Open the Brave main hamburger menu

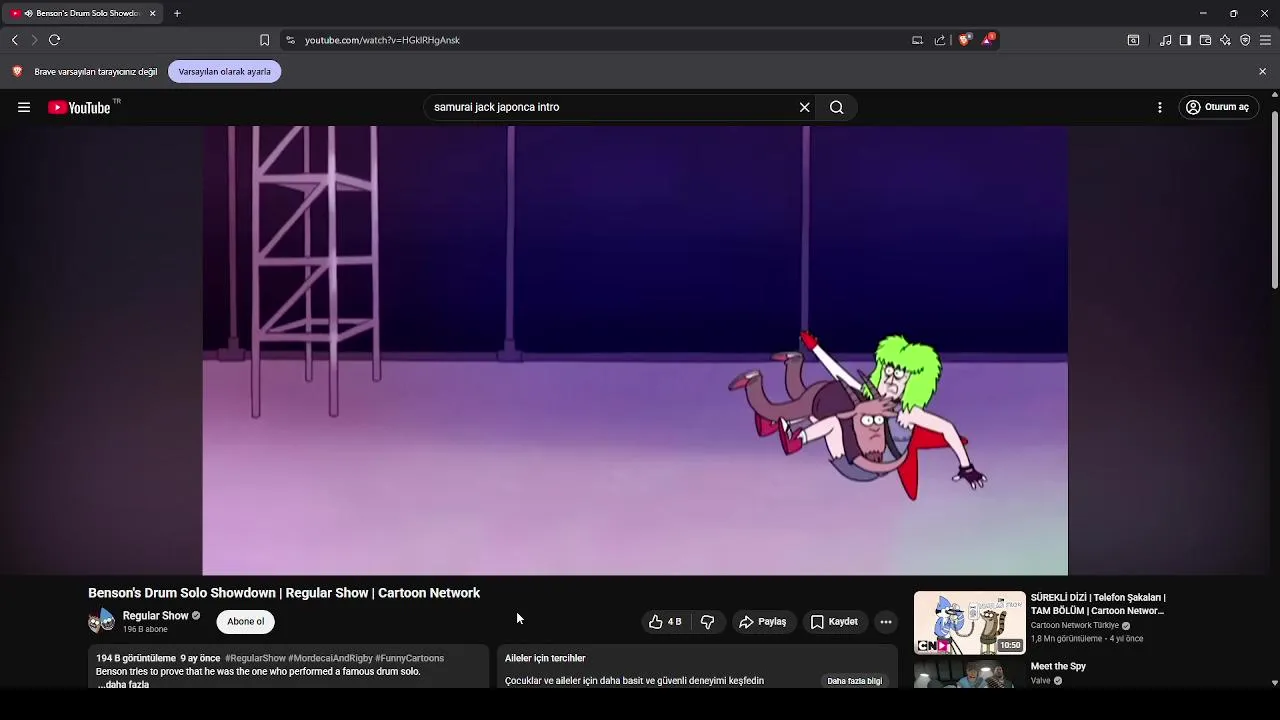pyautogui.click(x=1265, y=40)
